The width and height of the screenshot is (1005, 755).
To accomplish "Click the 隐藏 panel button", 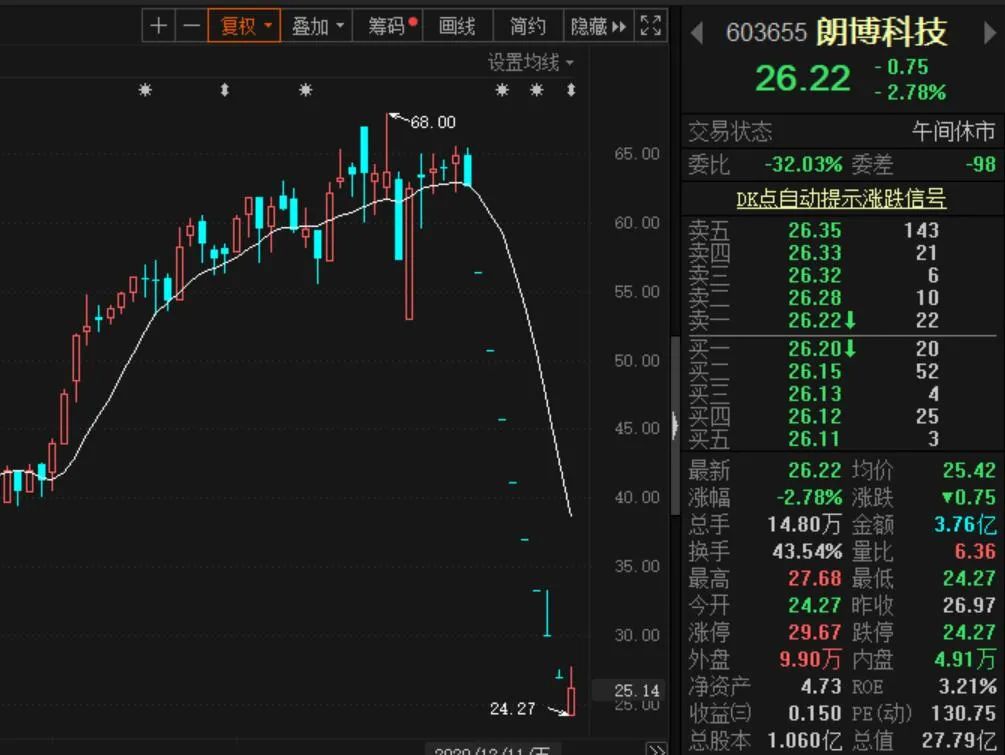I will click(x=597, y=26).
